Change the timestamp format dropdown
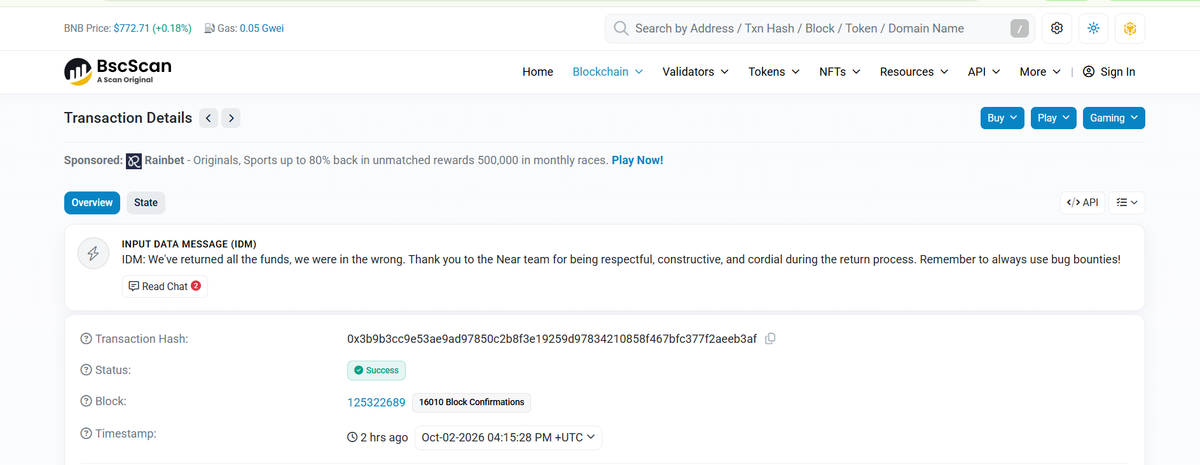 [x=508, y=437]
